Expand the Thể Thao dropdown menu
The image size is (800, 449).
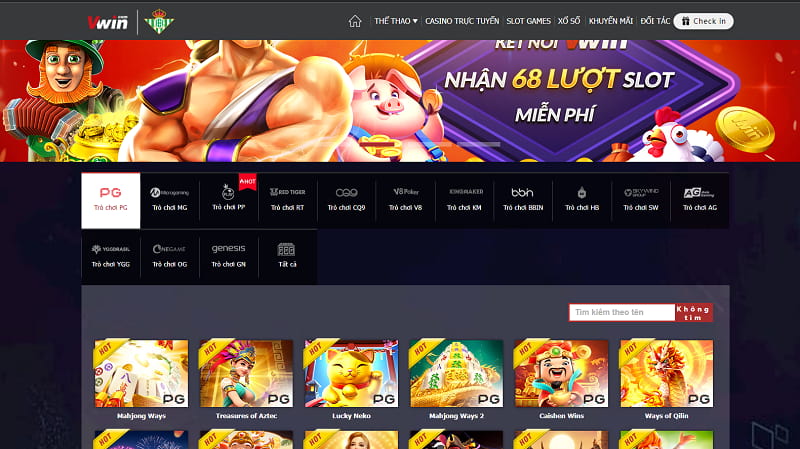[395, 21]
